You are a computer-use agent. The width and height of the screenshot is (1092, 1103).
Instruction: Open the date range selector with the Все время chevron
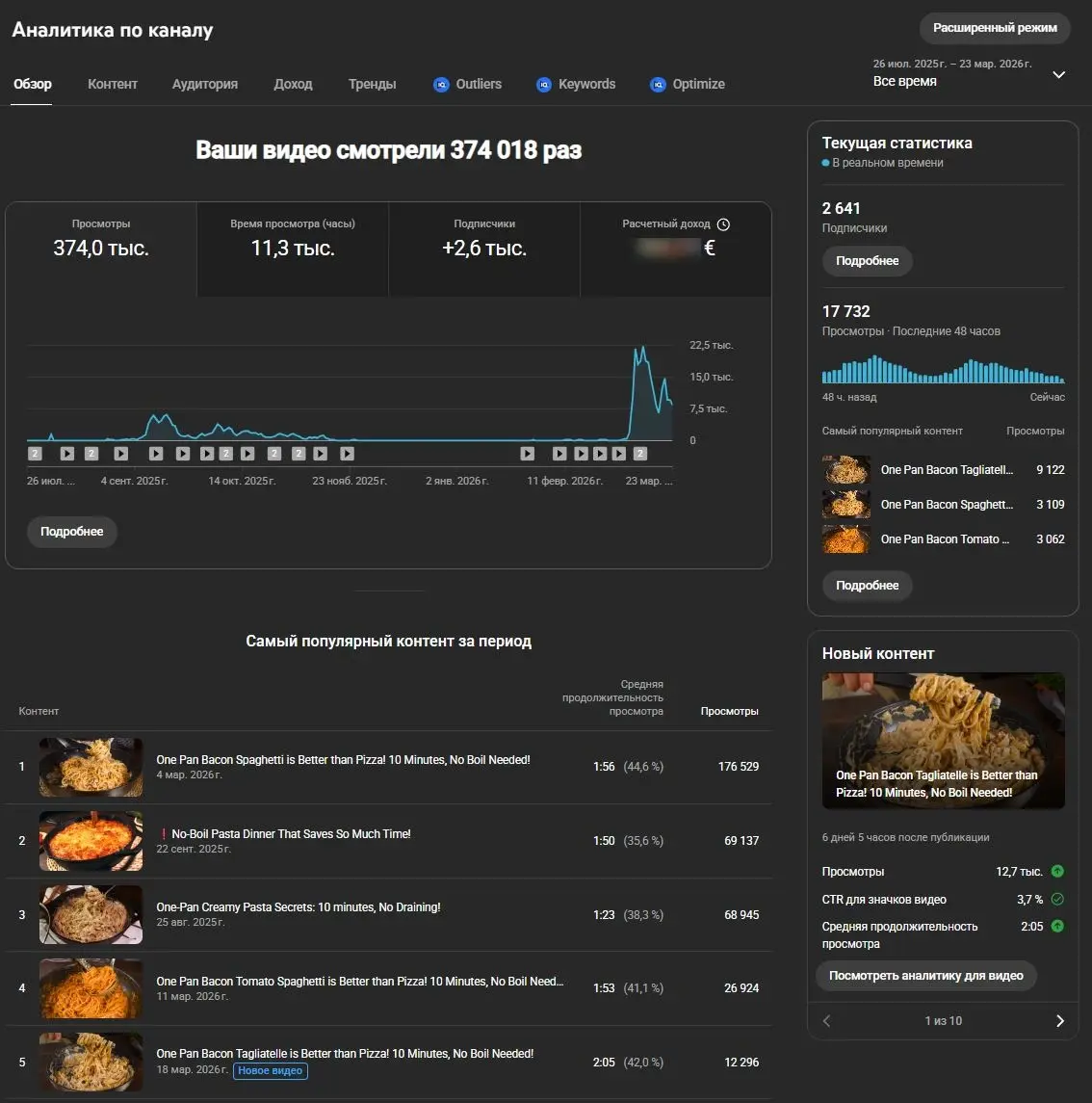[1057, 74]
